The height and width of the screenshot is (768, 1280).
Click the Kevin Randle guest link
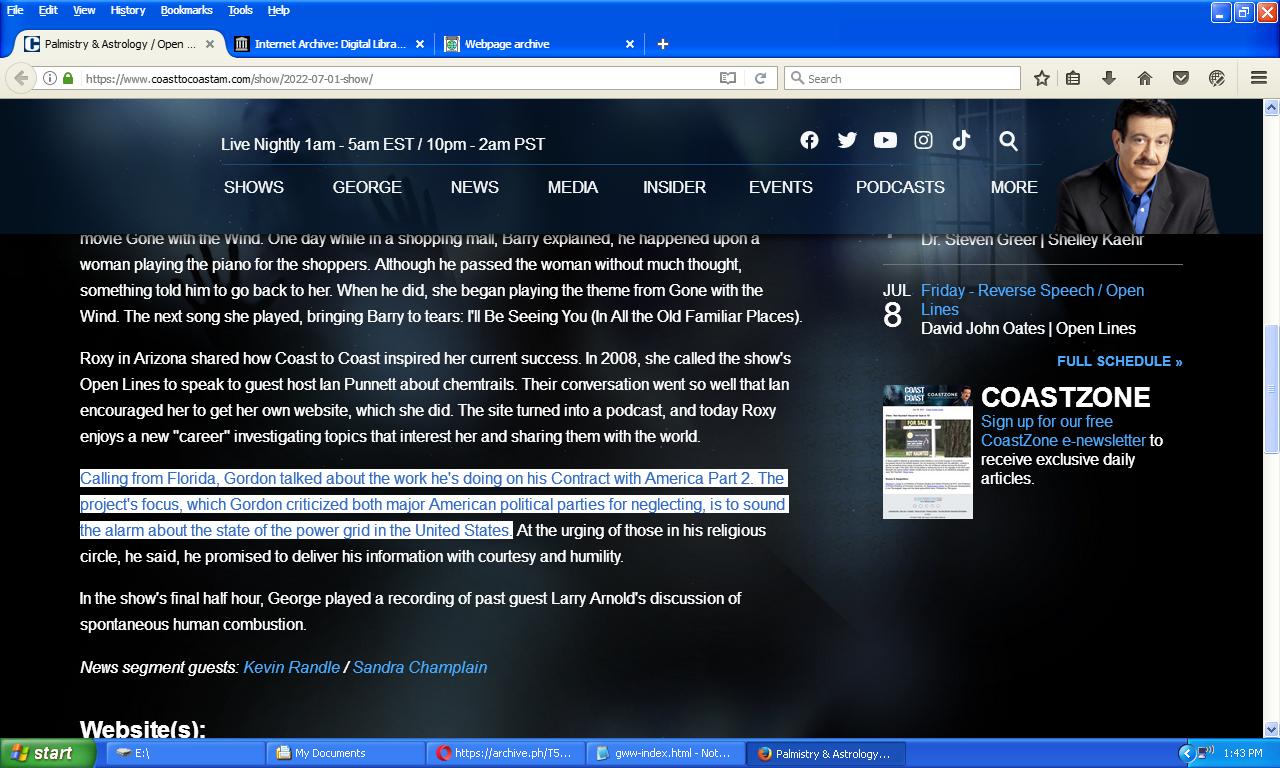pos(291,667)
